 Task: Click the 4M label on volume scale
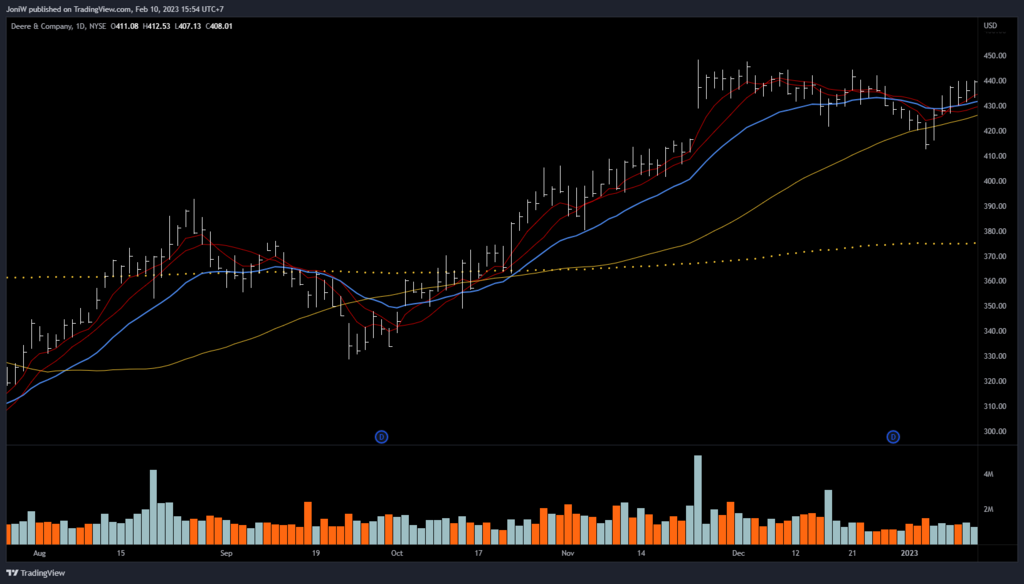tap(988, 473)
